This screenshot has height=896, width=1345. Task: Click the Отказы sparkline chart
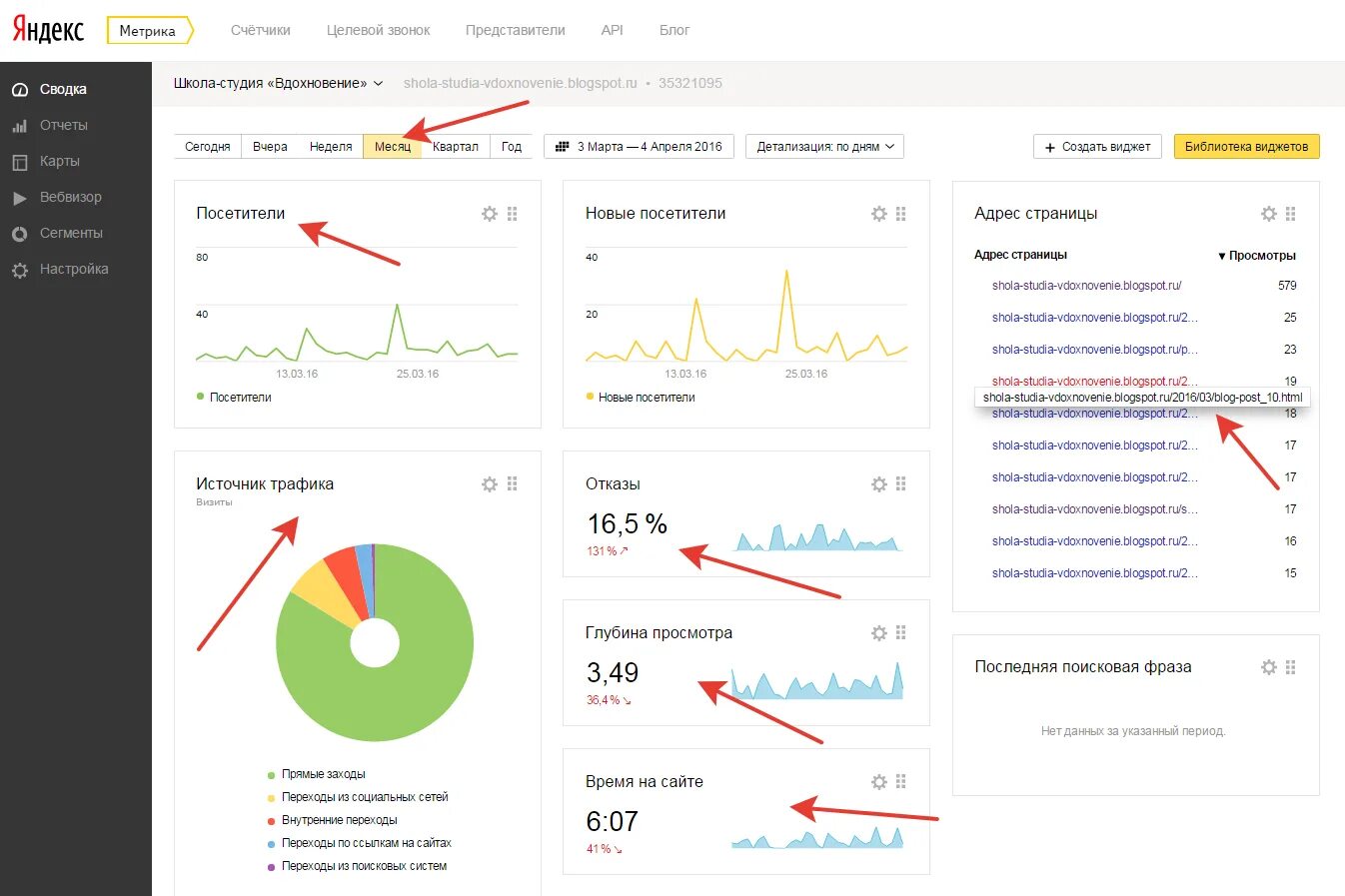818,536
